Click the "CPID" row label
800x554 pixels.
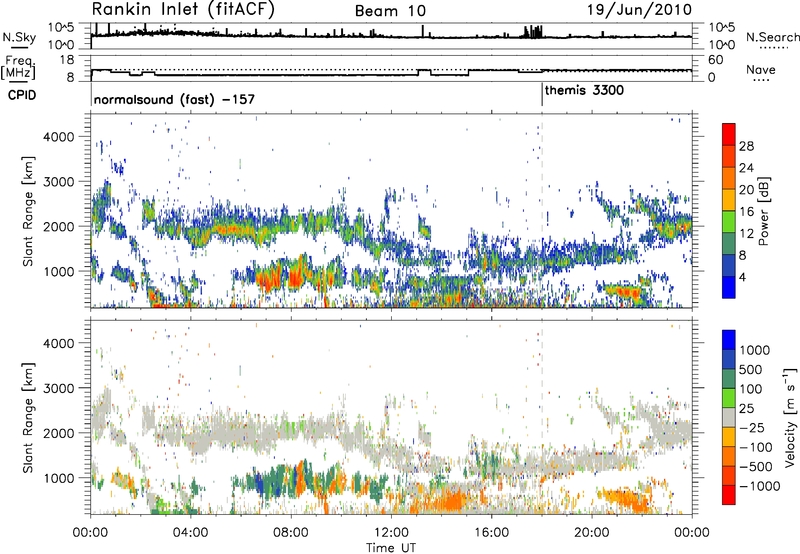(22, 95)
